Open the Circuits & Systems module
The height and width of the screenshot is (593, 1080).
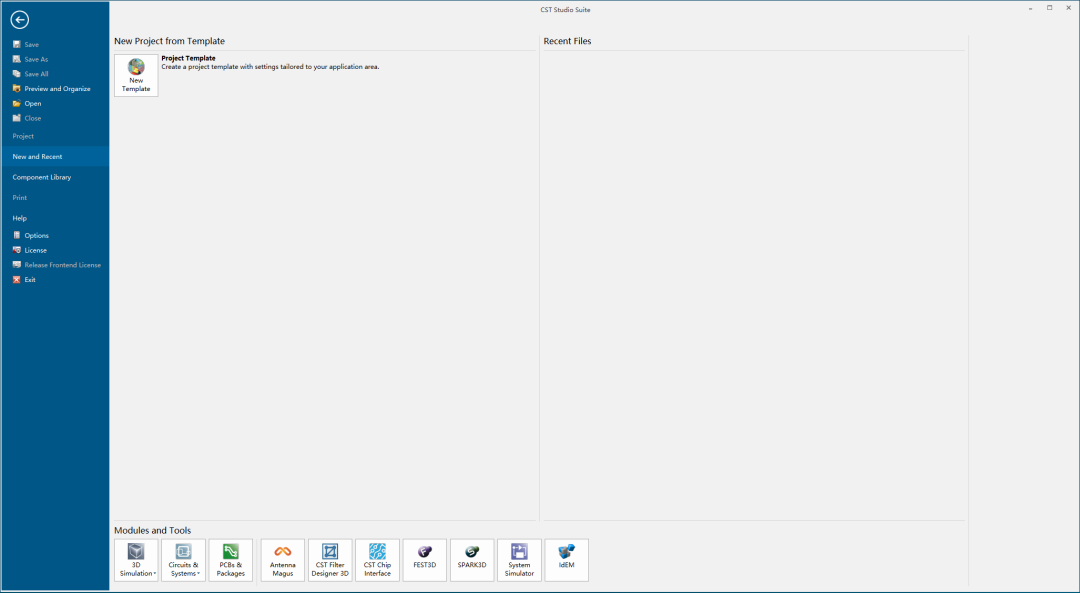point(183,560)
